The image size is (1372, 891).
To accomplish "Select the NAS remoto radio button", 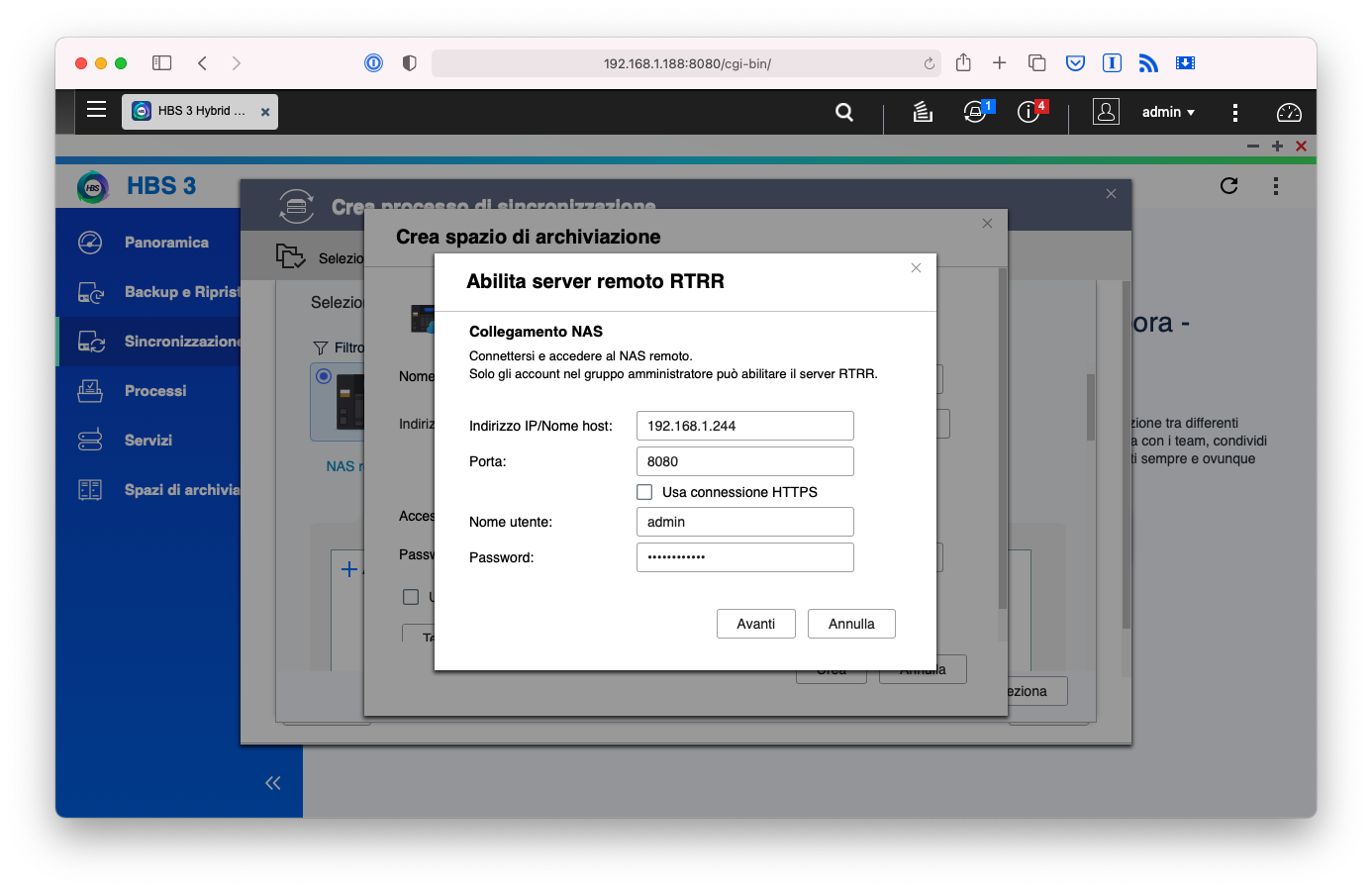I will point(324,376).
